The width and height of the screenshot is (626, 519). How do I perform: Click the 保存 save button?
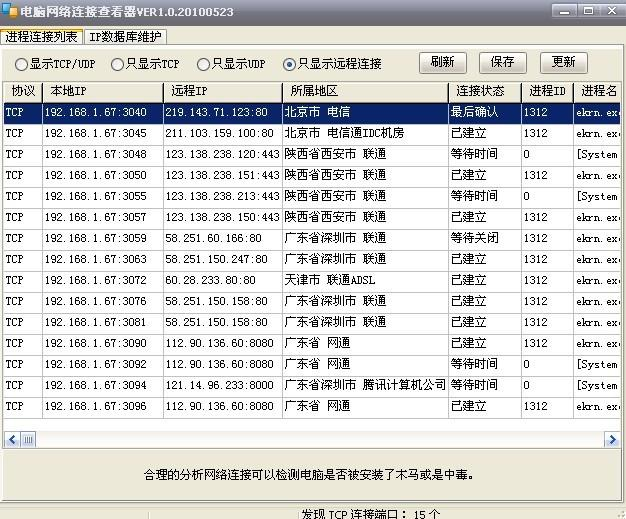(503, 63)
